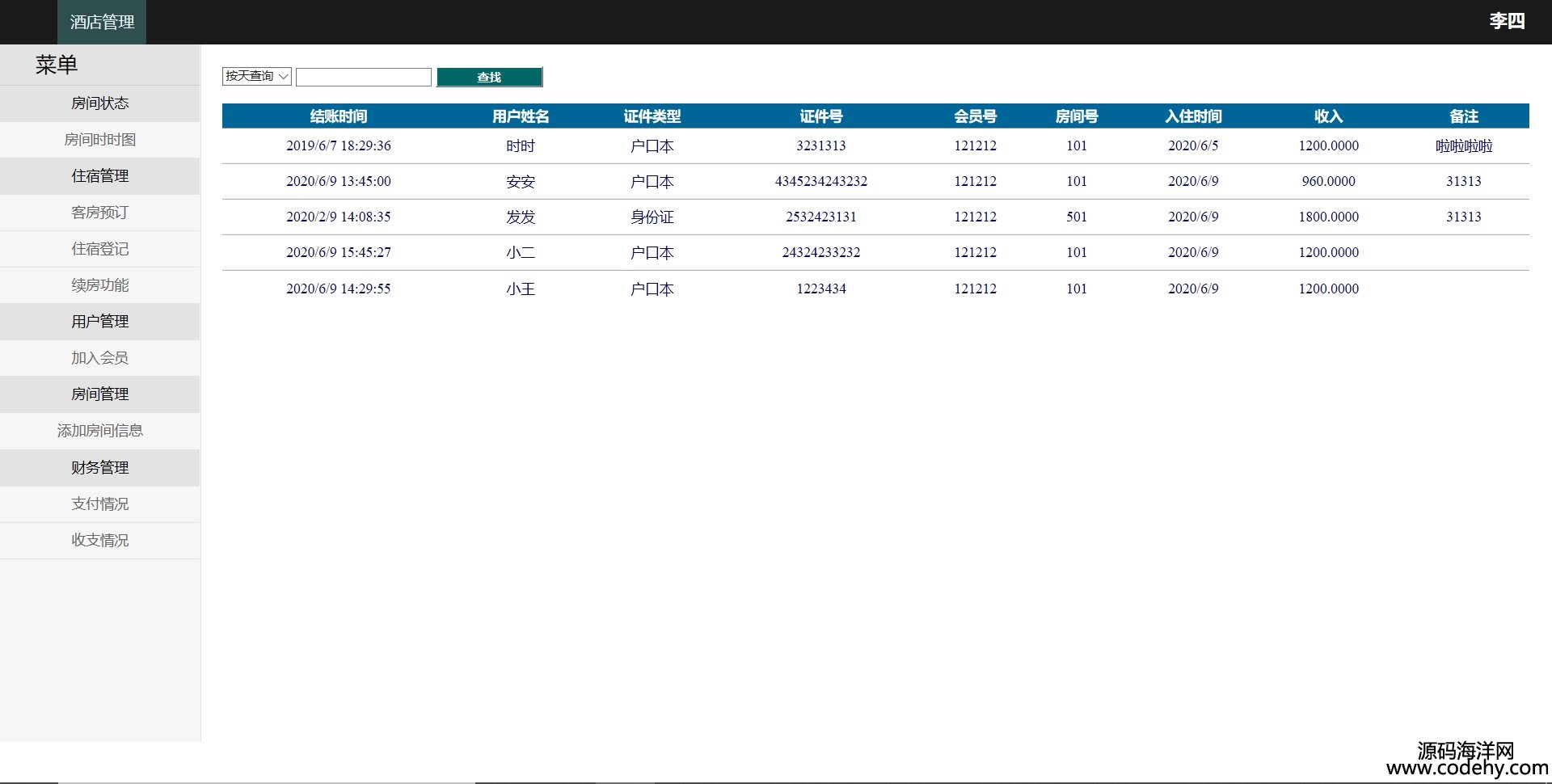Select checkout time 2020/2/9 14:08:35
The image size is (1552, 784).
[339, 217]
